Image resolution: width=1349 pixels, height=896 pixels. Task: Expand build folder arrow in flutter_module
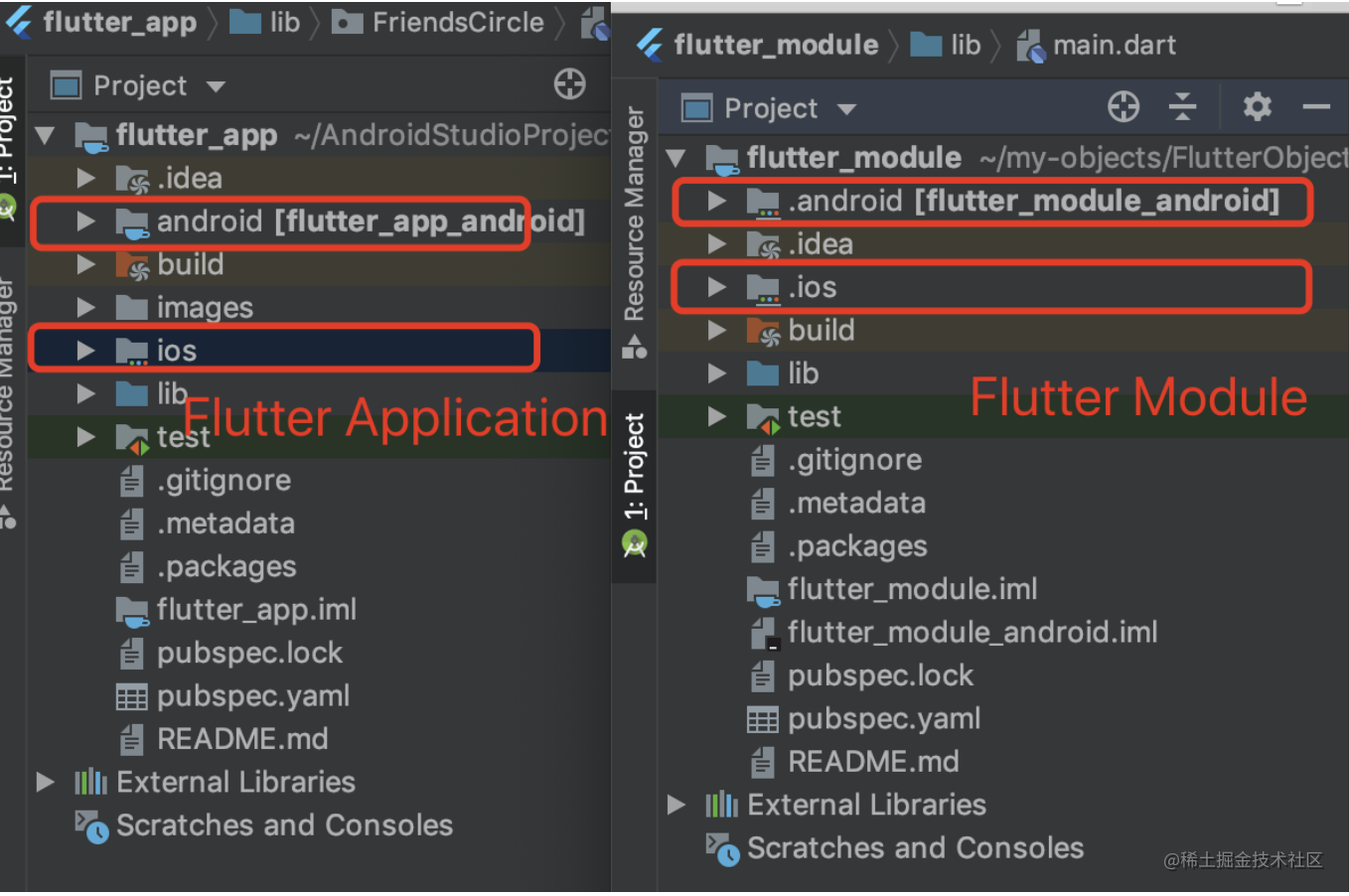717,330
